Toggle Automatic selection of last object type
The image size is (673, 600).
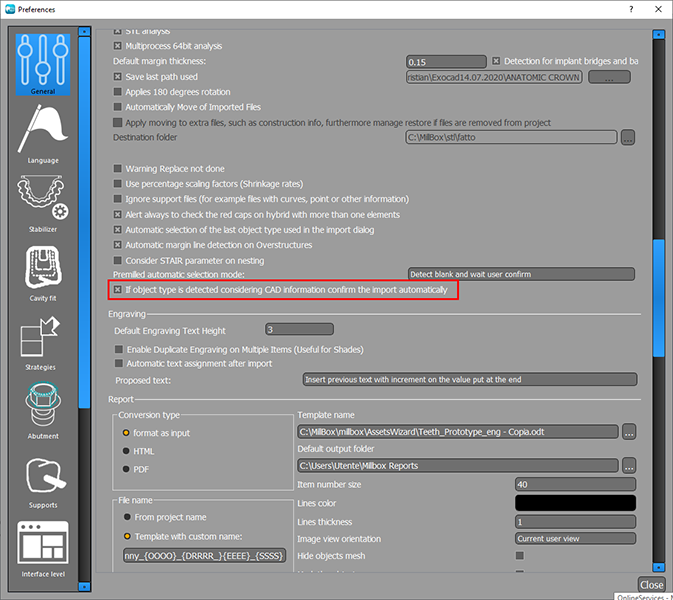tap(117, 230)
